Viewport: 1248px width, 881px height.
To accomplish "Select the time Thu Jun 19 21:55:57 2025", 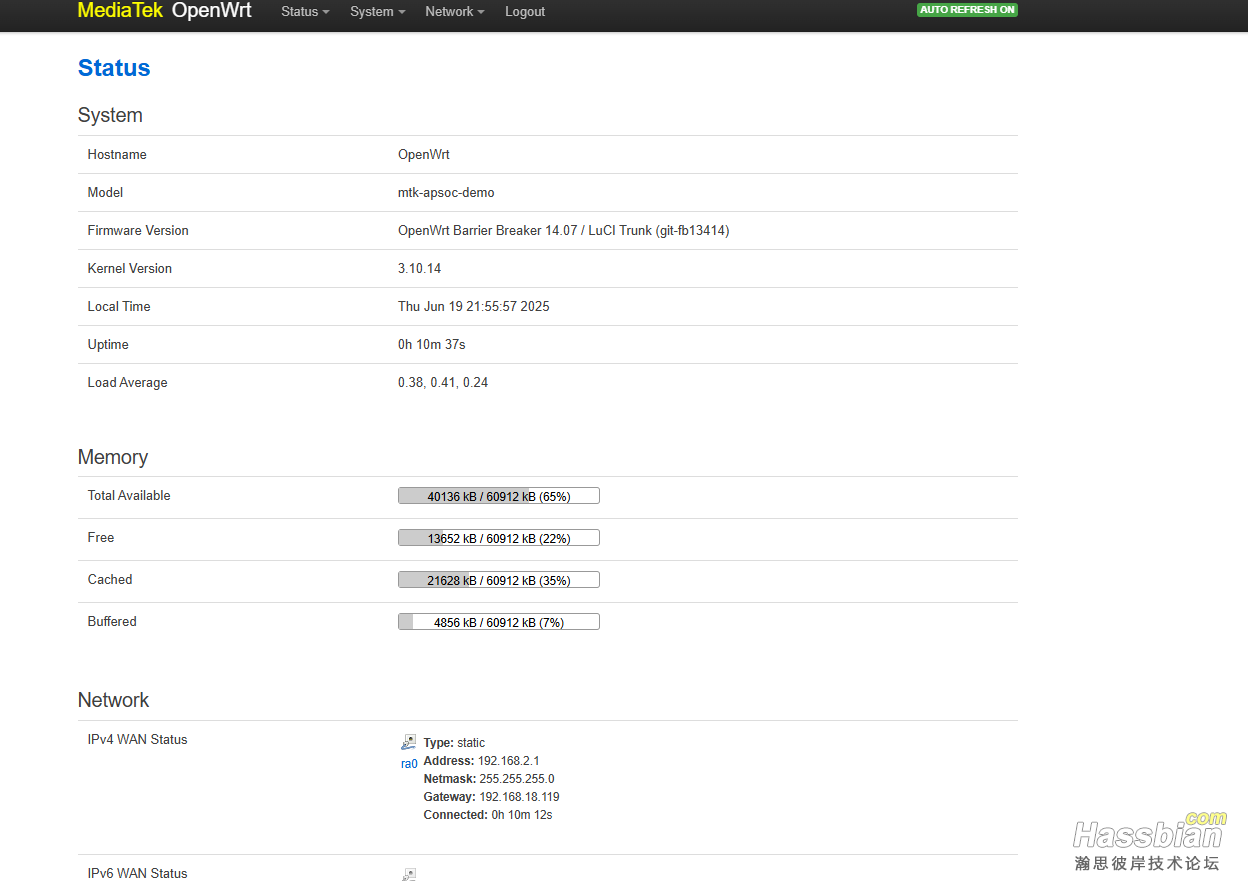I will pyautogui.click(x=474, y=307).
